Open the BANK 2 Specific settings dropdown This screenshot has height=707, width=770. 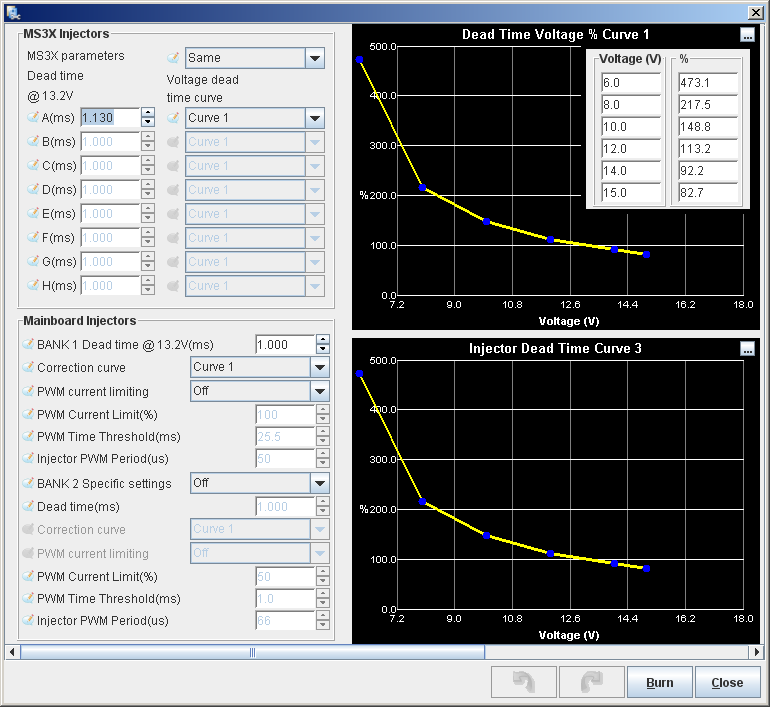(260, 483)
